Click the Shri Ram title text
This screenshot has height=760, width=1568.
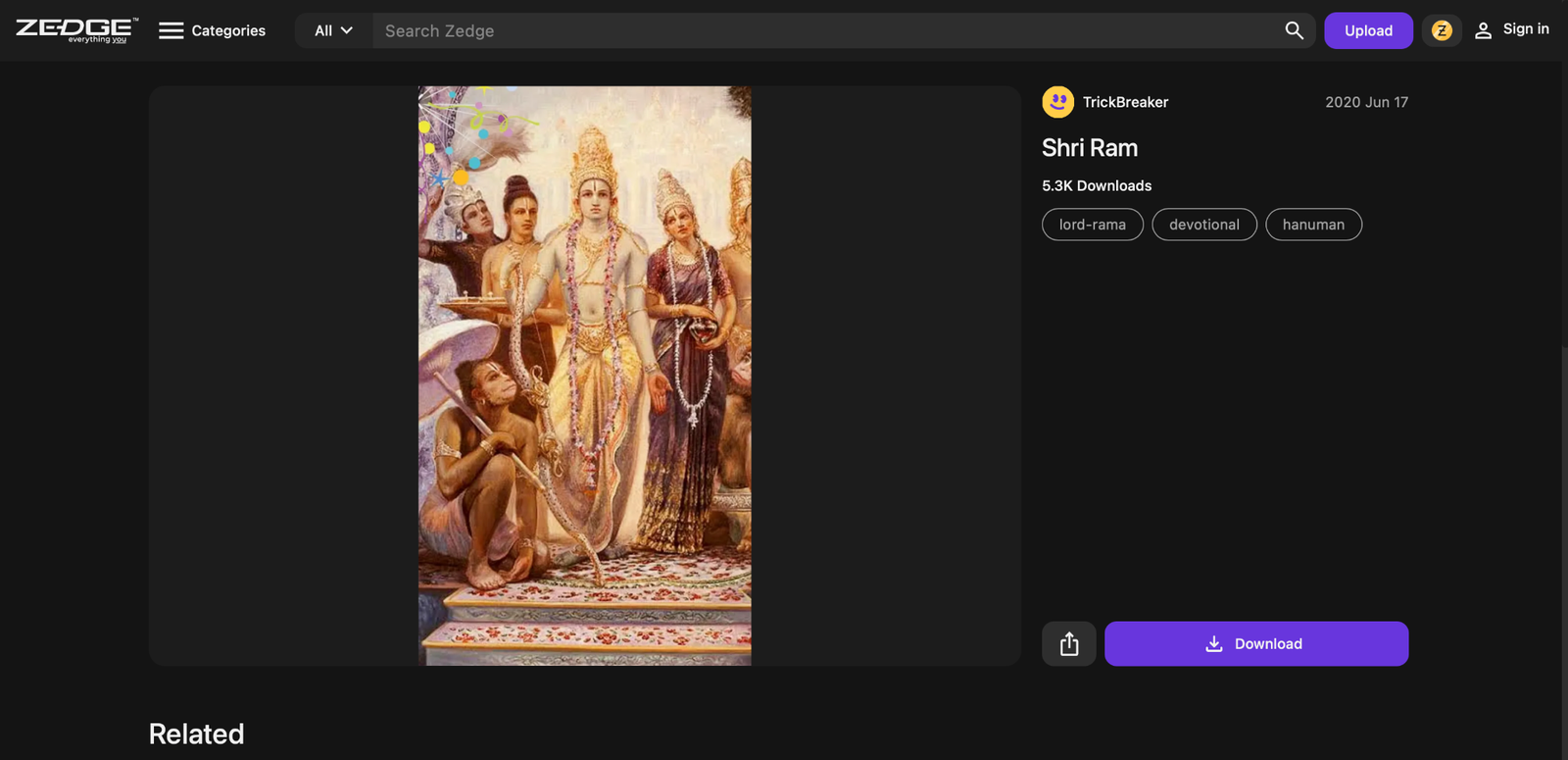pyautogui.click(x=1090, y=148)
